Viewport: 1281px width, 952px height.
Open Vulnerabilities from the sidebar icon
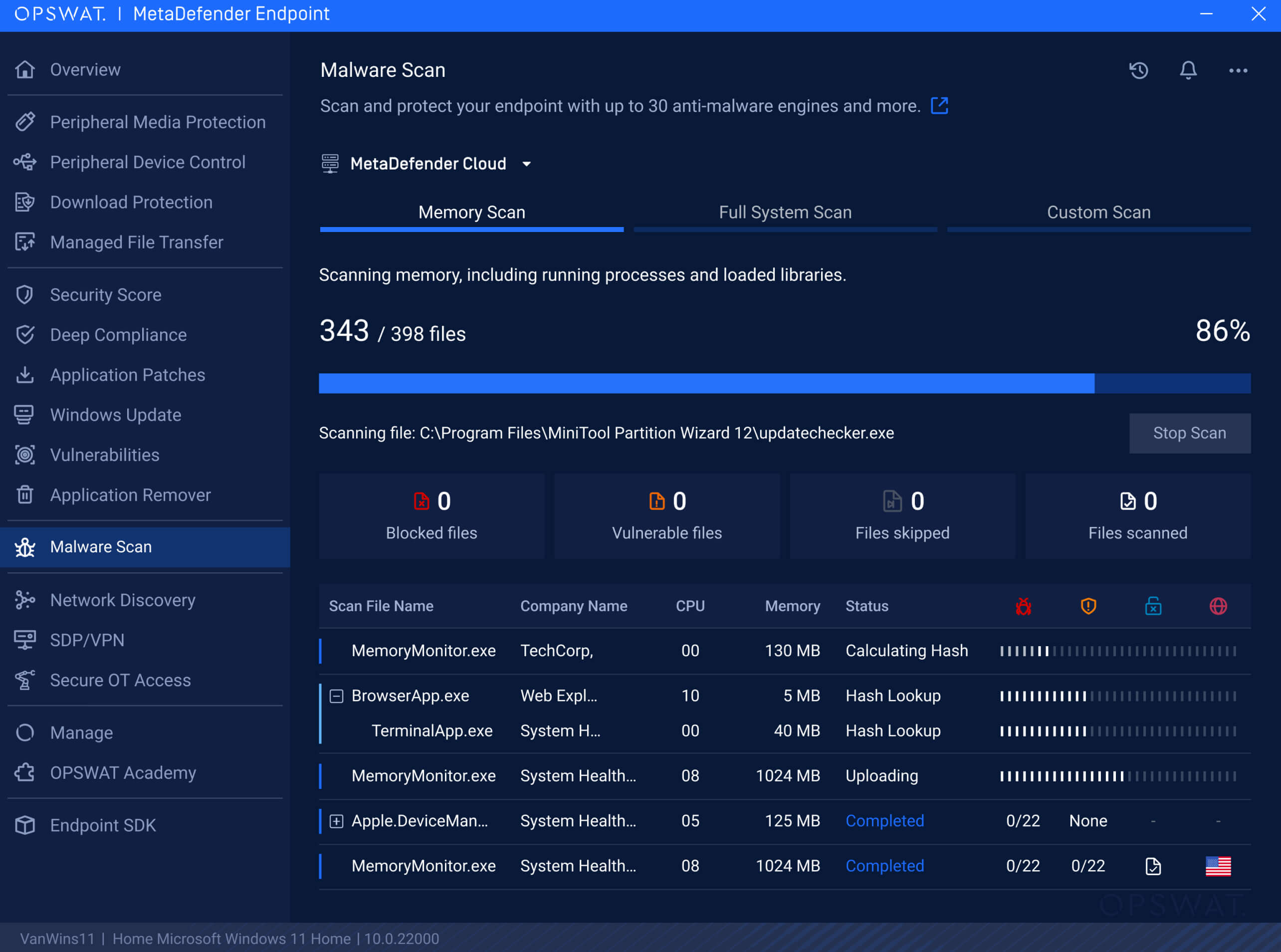pos(25,455)
